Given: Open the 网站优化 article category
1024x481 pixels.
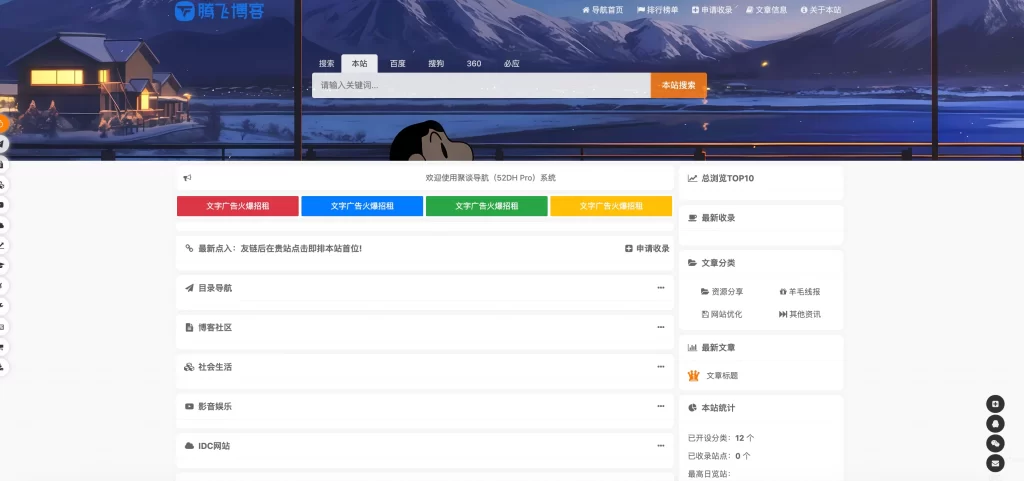Looking at the screenshot, I should coord(722,314).
